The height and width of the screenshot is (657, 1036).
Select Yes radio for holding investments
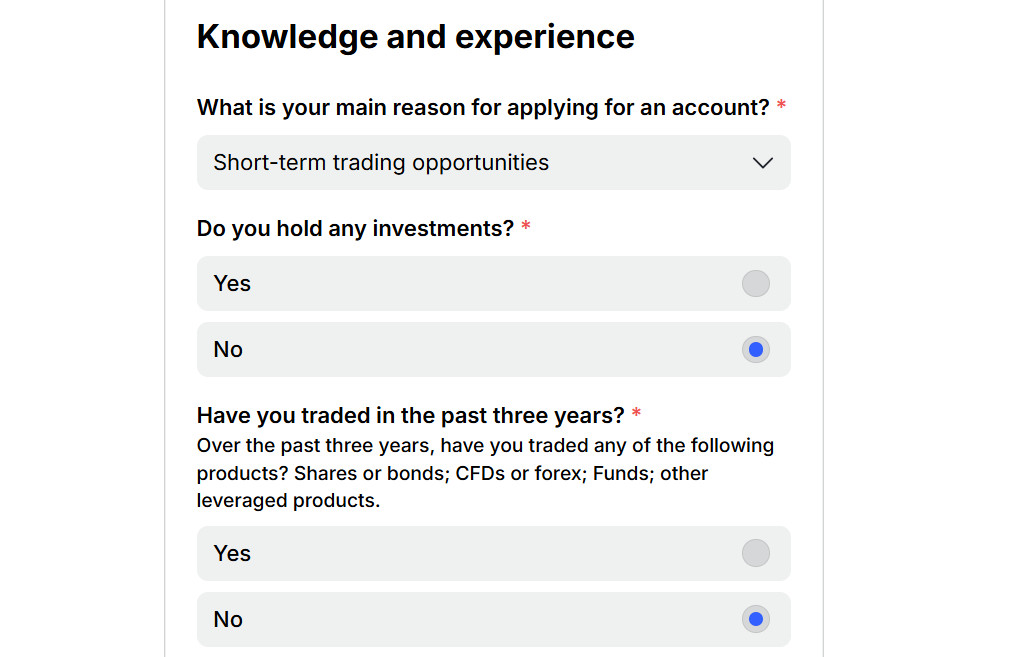[x=755, y=284]
